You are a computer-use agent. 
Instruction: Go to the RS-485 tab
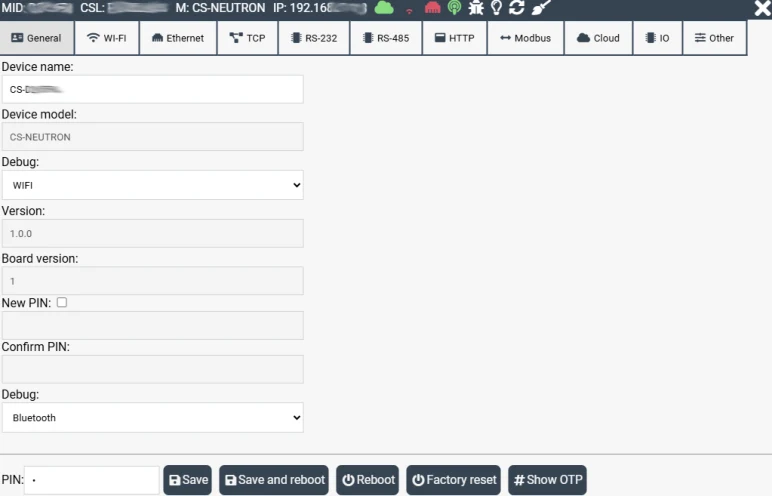point(386,38)
